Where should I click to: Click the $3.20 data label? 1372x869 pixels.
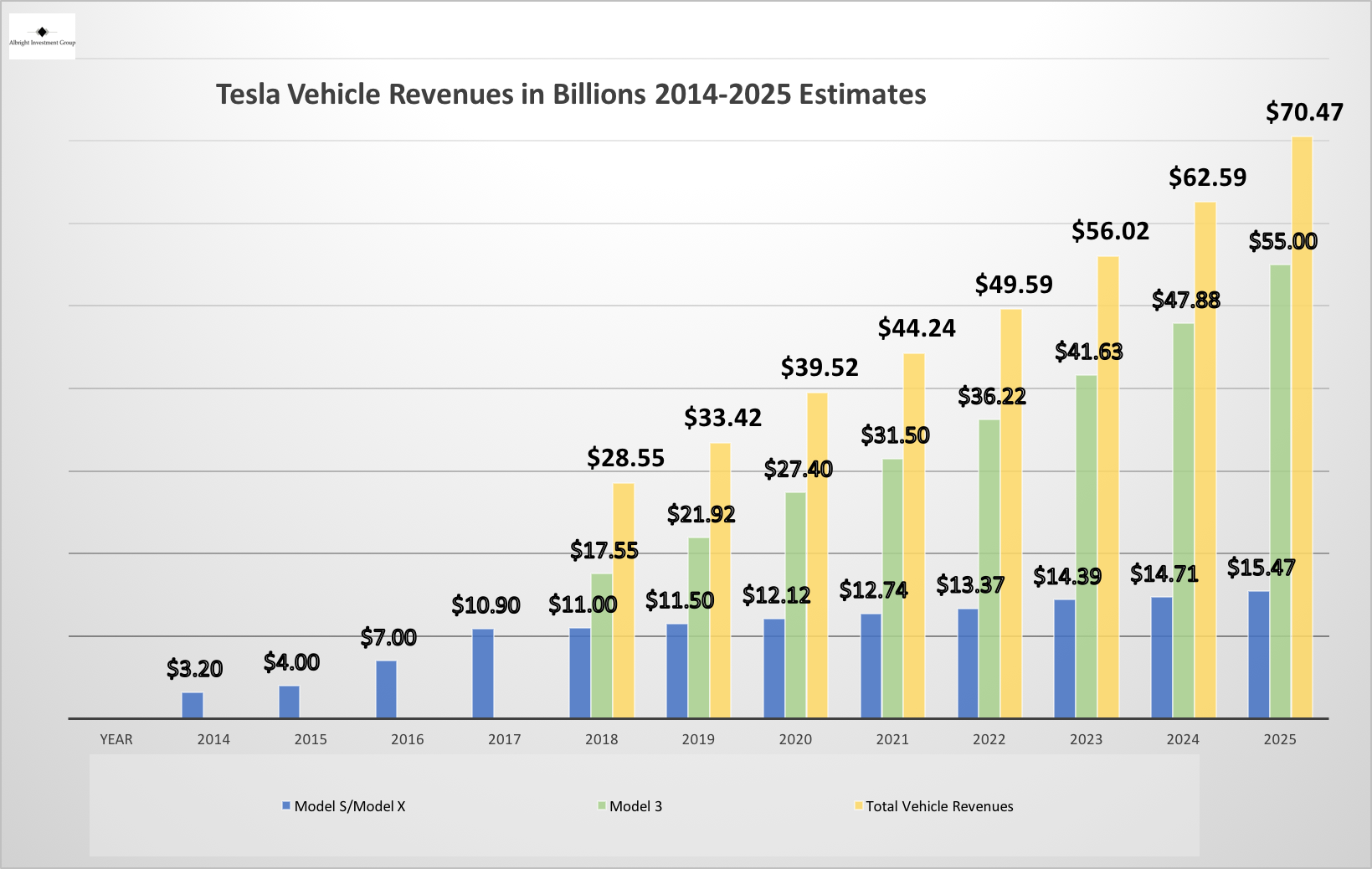pyautogui.click(x=193, y=669)
